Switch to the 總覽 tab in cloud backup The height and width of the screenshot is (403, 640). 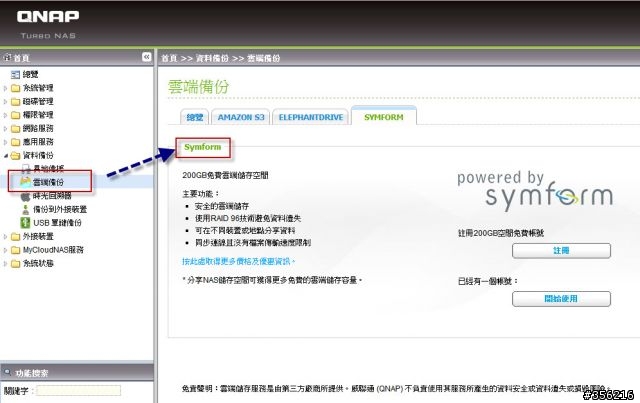click(x=194, y=117)
